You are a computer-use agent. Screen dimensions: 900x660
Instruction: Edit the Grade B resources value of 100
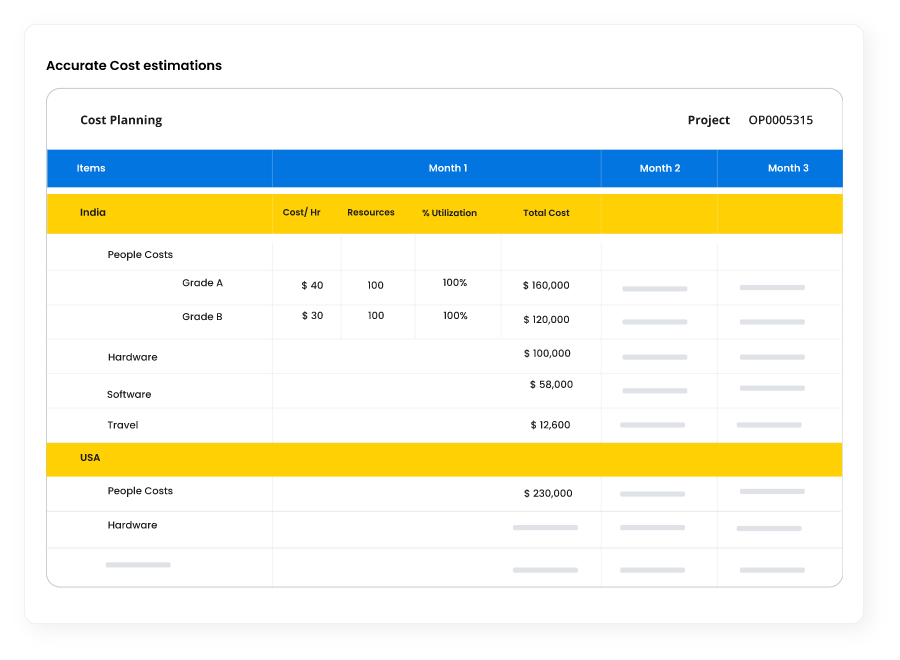pos(375,316)
